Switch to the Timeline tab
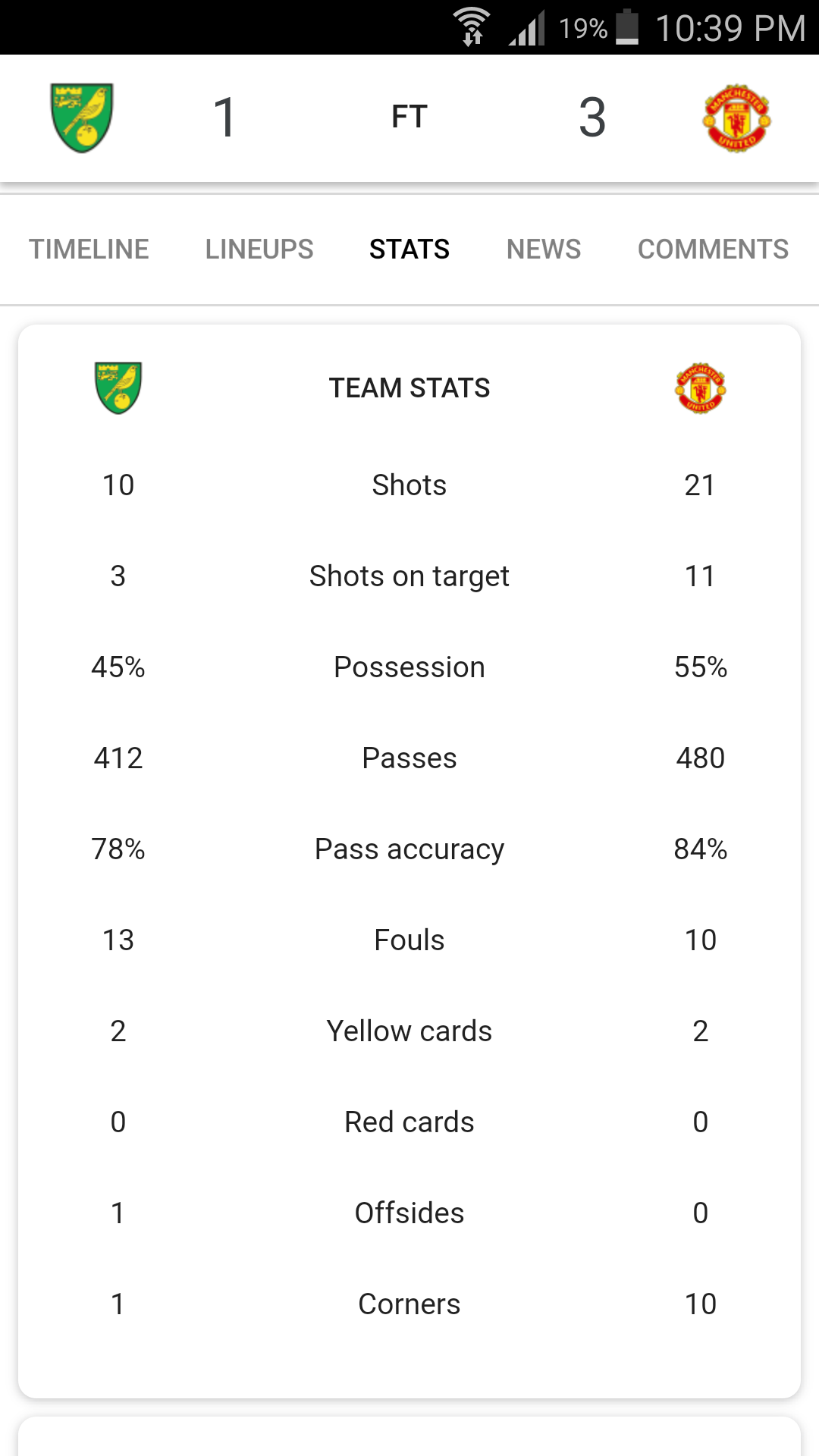 pos(89,249)
